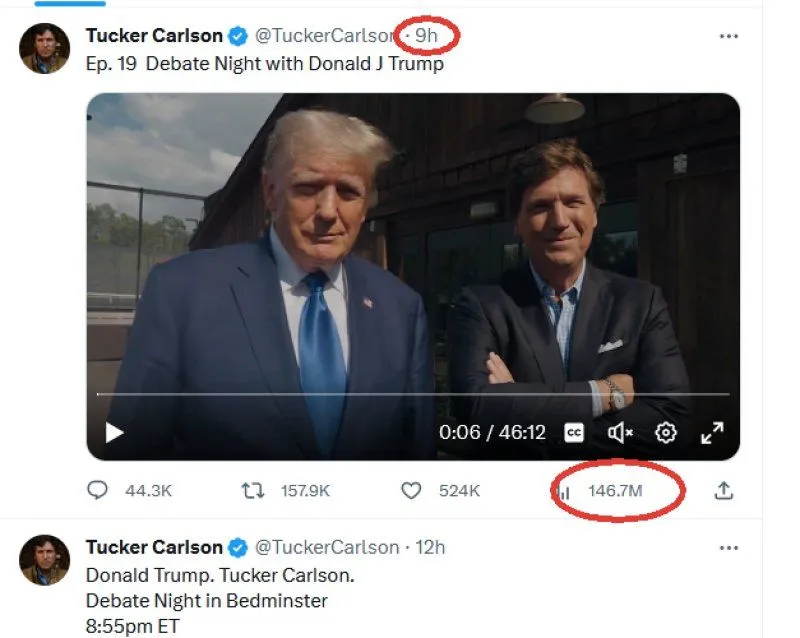Open the more options menu on the second tweet
The image size is (800, 638).
729,547
